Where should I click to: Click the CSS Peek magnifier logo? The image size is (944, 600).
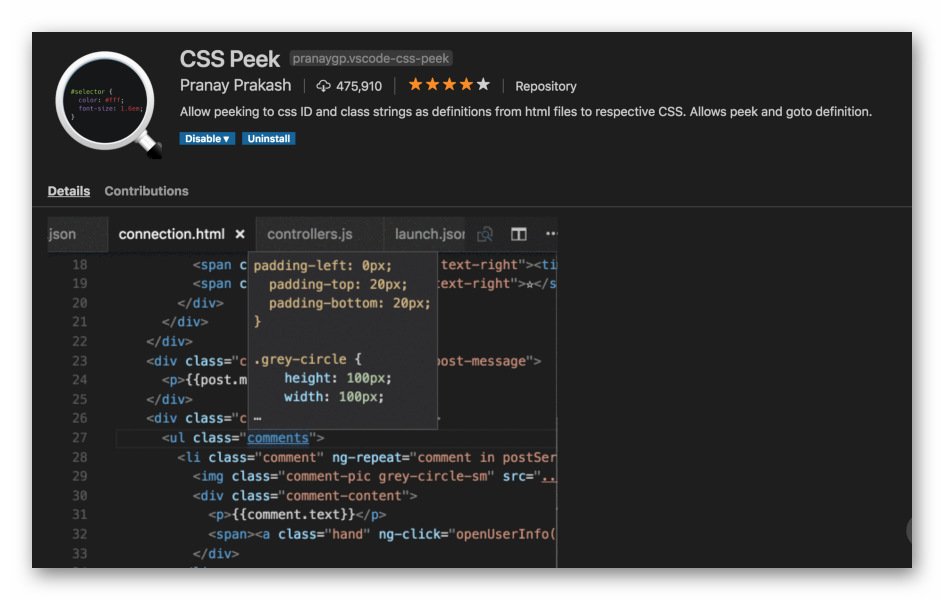click(x=108, y=104)
